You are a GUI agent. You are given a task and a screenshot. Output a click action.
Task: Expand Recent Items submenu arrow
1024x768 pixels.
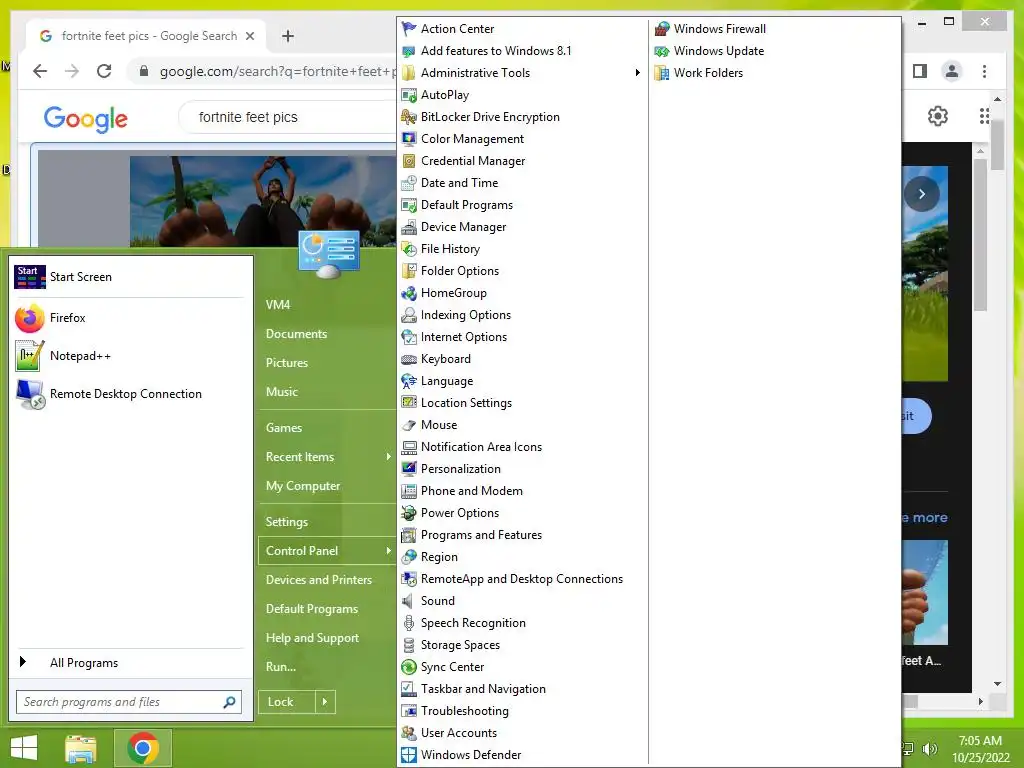pos(388,456)
